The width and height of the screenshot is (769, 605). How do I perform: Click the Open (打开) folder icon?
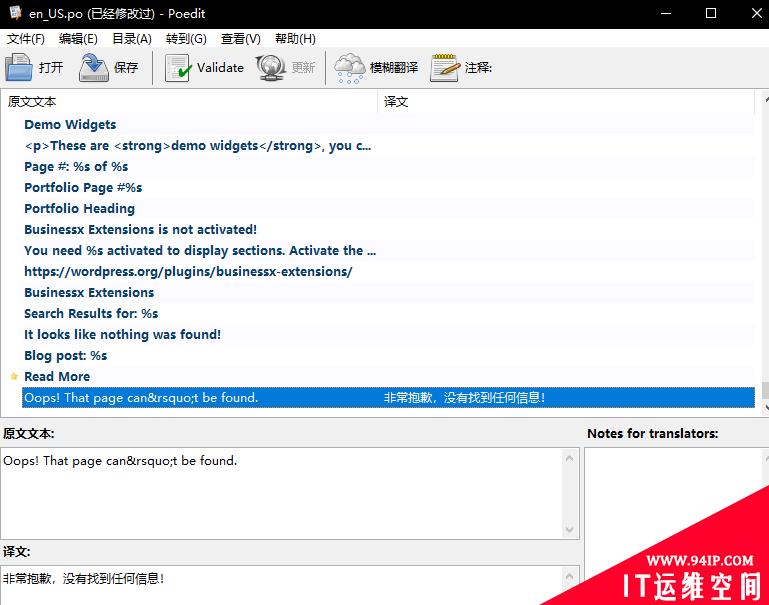(x=19, y=67)
